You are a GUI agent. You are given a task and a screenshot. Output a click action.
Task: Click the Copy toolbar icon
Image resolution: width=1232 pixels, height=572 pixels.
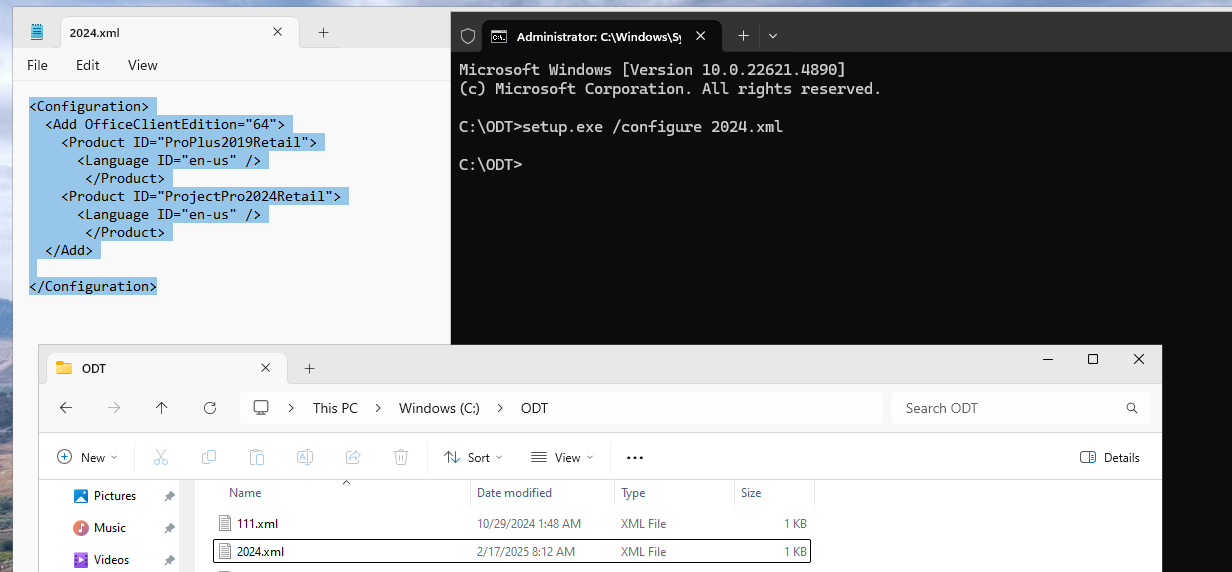coord(209,457)
